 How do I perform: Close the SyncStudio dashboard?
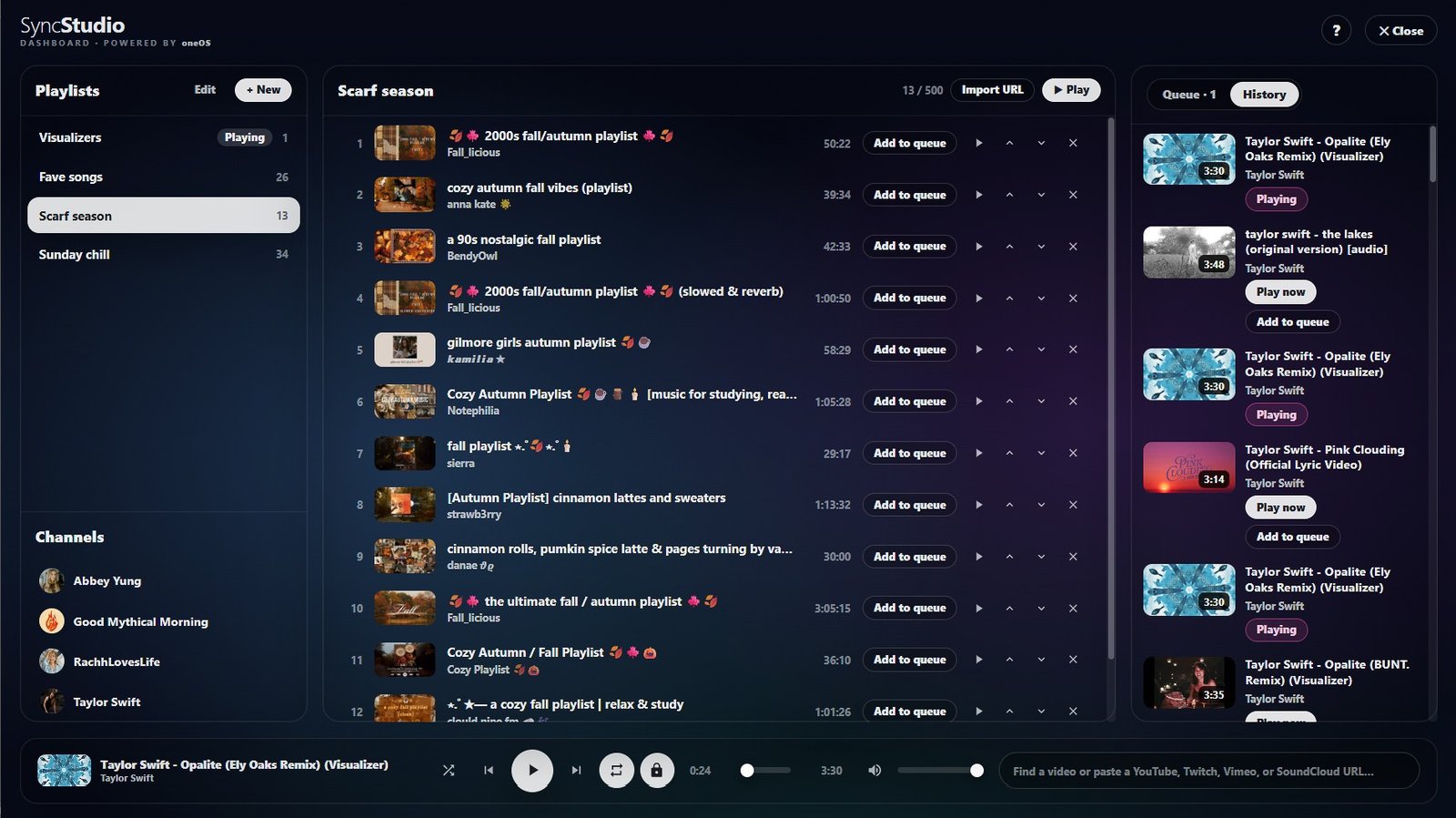1400,30
